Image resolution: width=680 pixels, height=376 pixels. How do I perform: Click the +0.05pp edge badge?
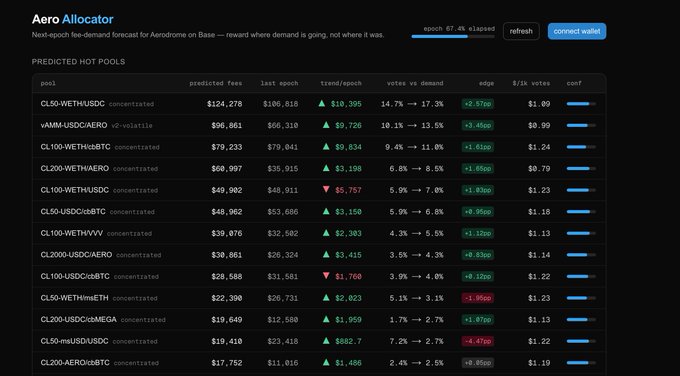click(477, 363)
